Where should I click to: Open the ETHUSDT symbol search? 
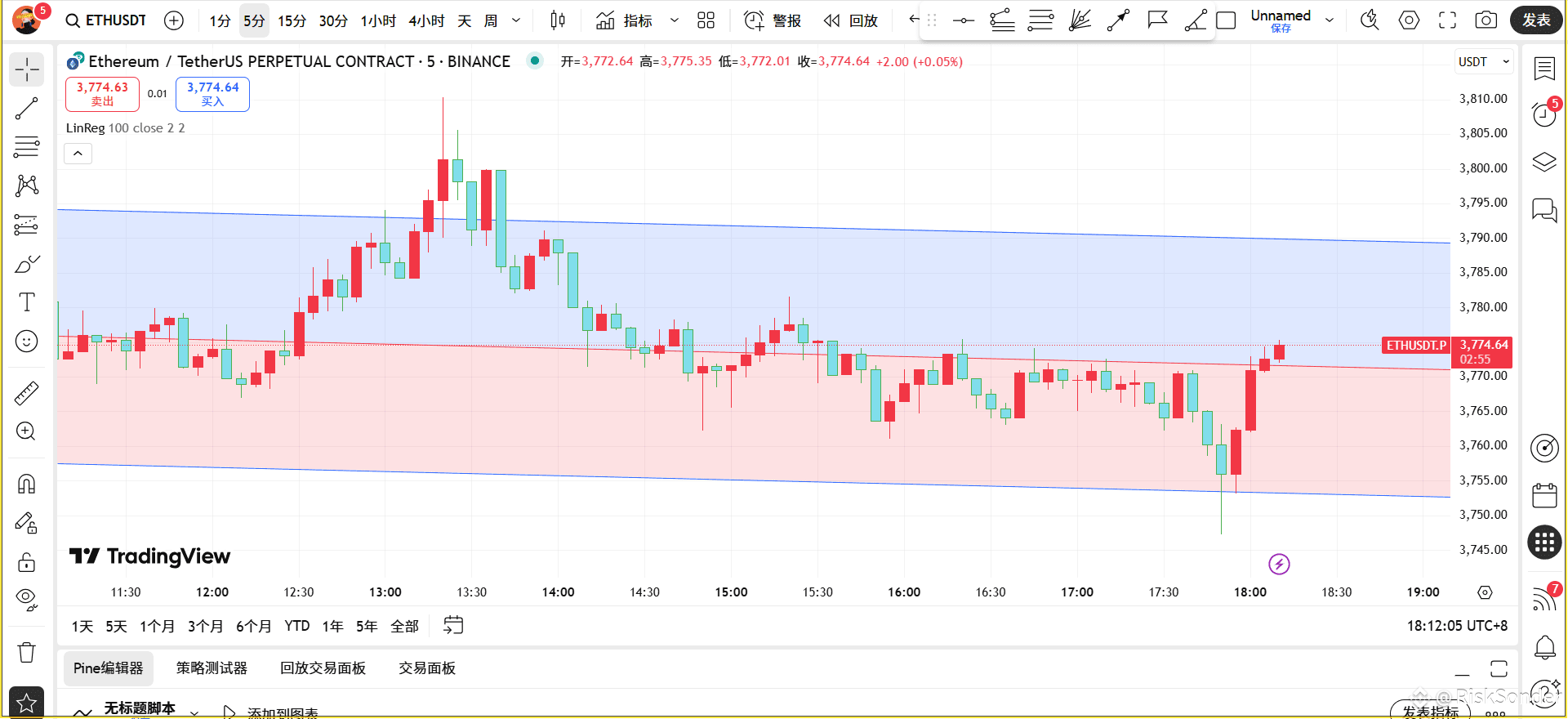click(105, 20)
